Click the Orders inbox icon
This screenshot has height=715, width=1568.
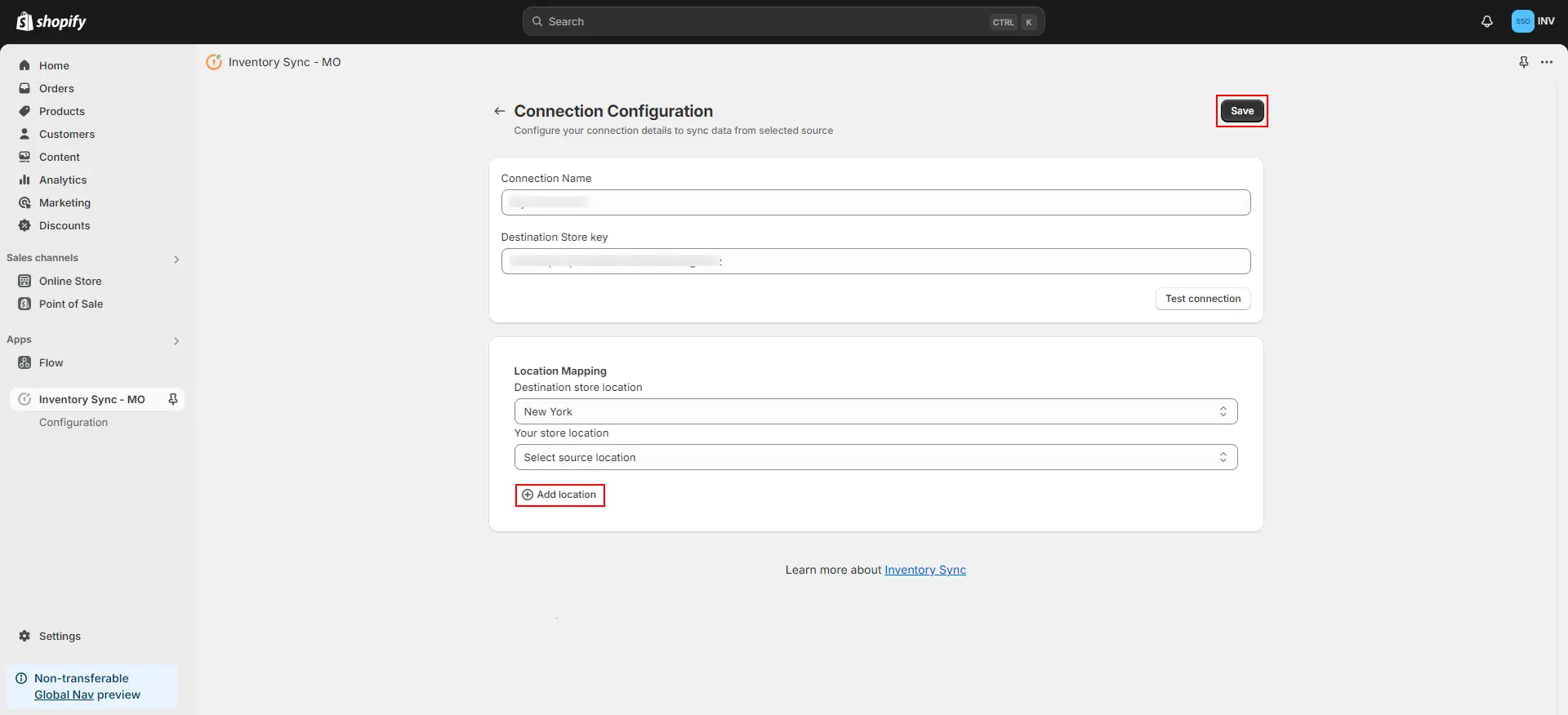(x=24, y=88)
